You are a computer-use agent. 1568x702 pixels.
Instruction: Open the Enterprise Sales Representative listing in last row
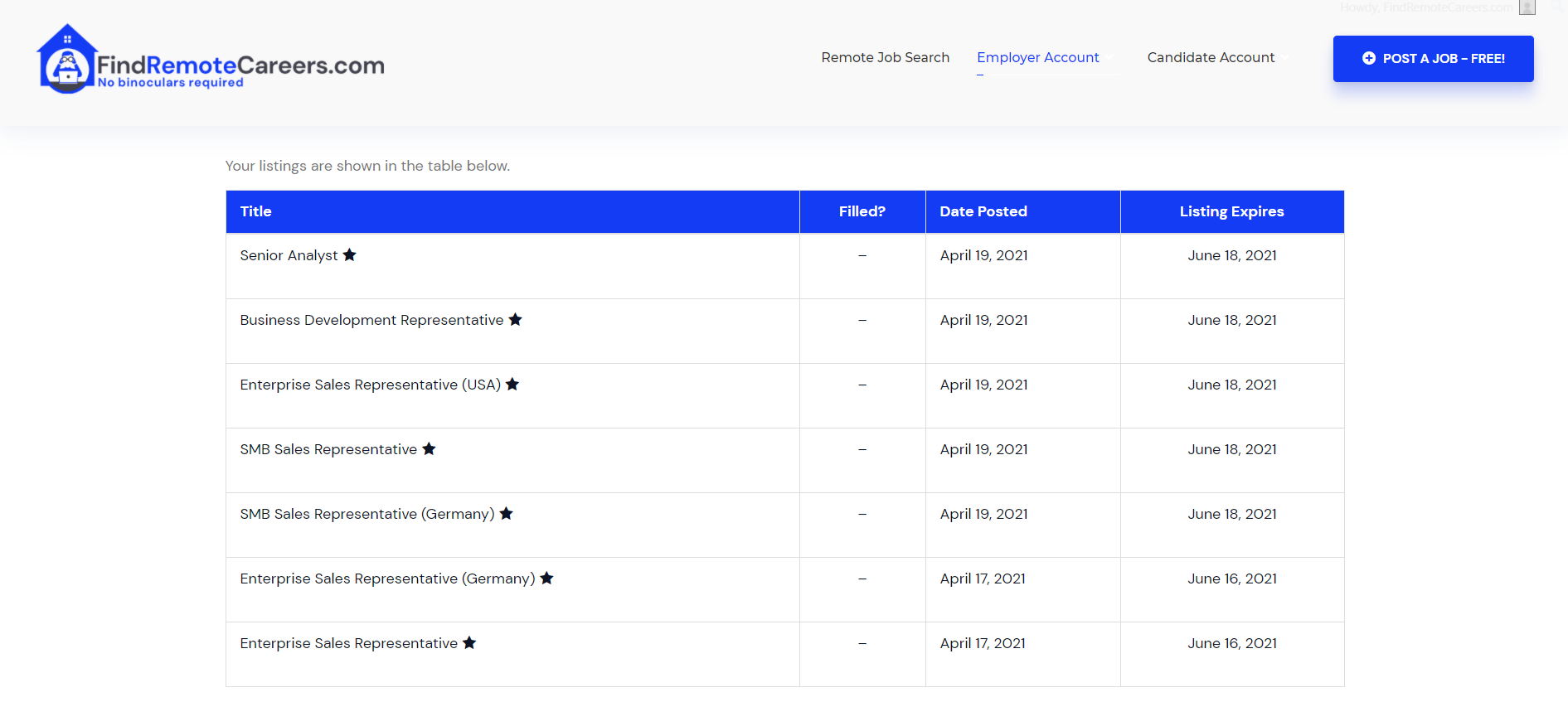click(348, 643)
